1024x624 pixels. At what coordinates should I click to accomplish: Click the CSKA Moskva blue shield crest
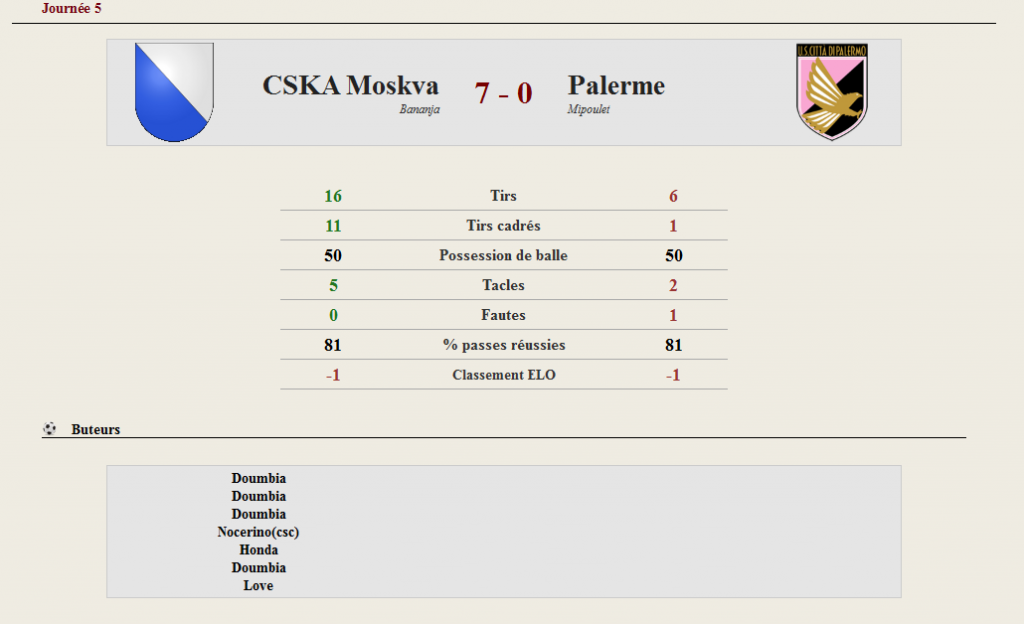coord(174,92)
